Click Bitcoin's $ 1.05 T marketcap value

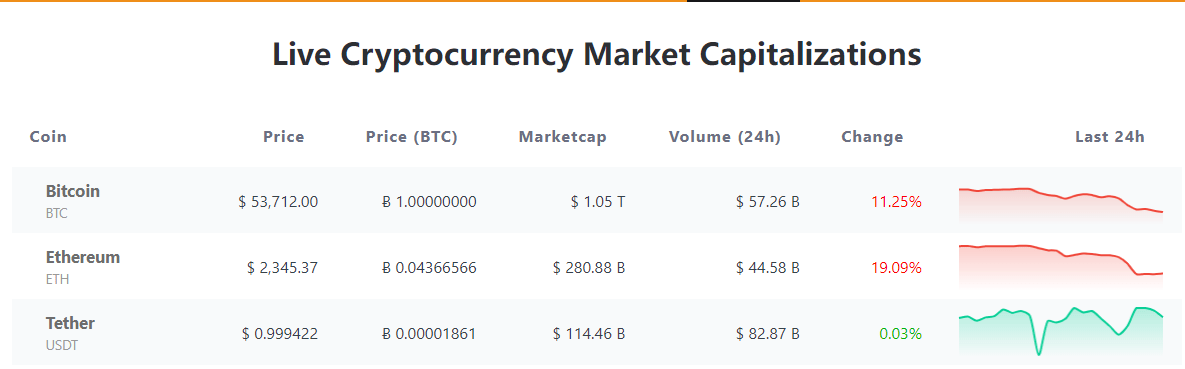[599, 202]
